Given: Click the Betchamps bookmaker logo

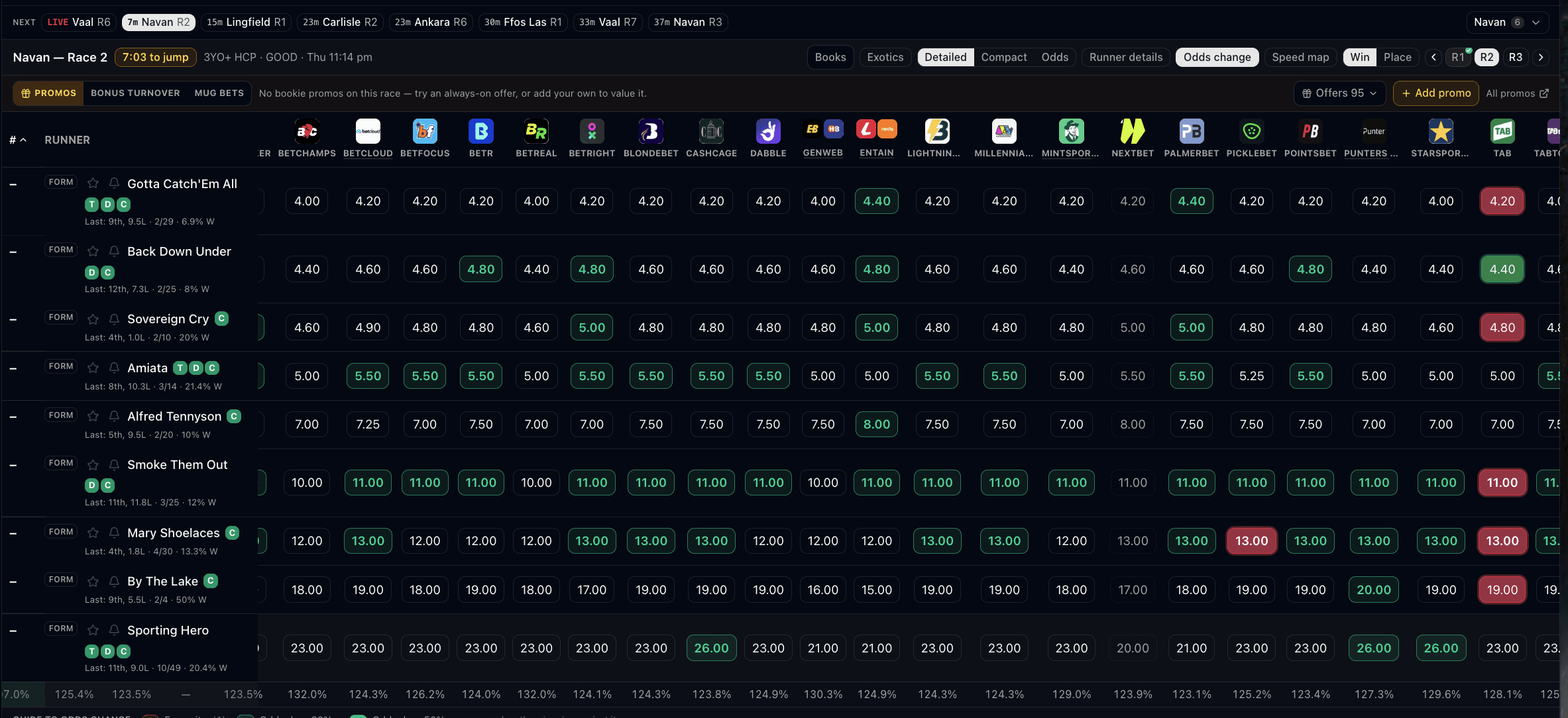Looking at the screenshot, I should pyautogui.click(x=307, y=131).
